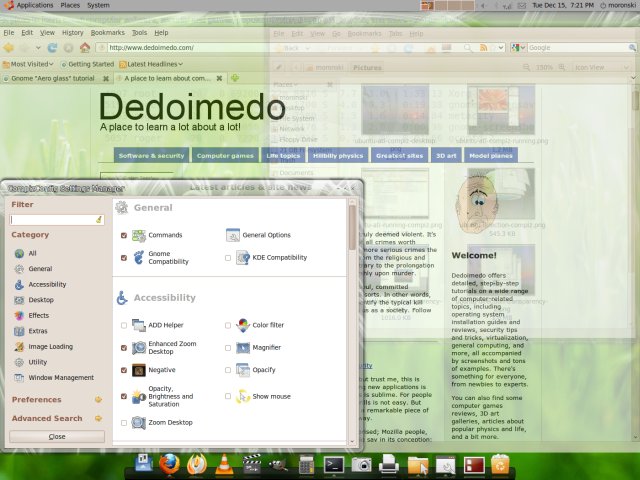This screenshot has width=640, height=480.
Task: Open search engine selector next to Google box
Action: coord(518,48)
